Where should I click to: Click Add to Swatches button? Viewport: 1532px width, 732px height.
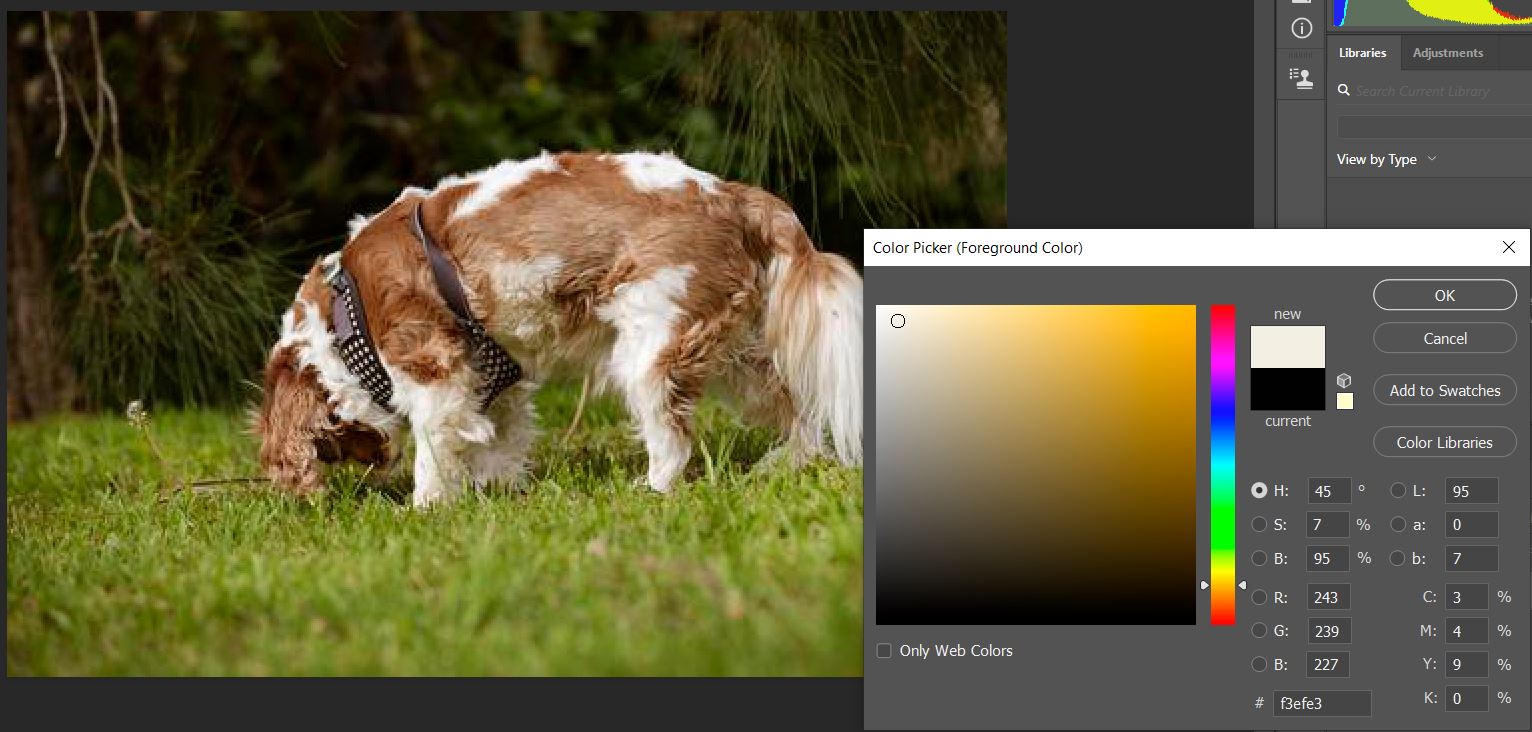(1444, 390)
